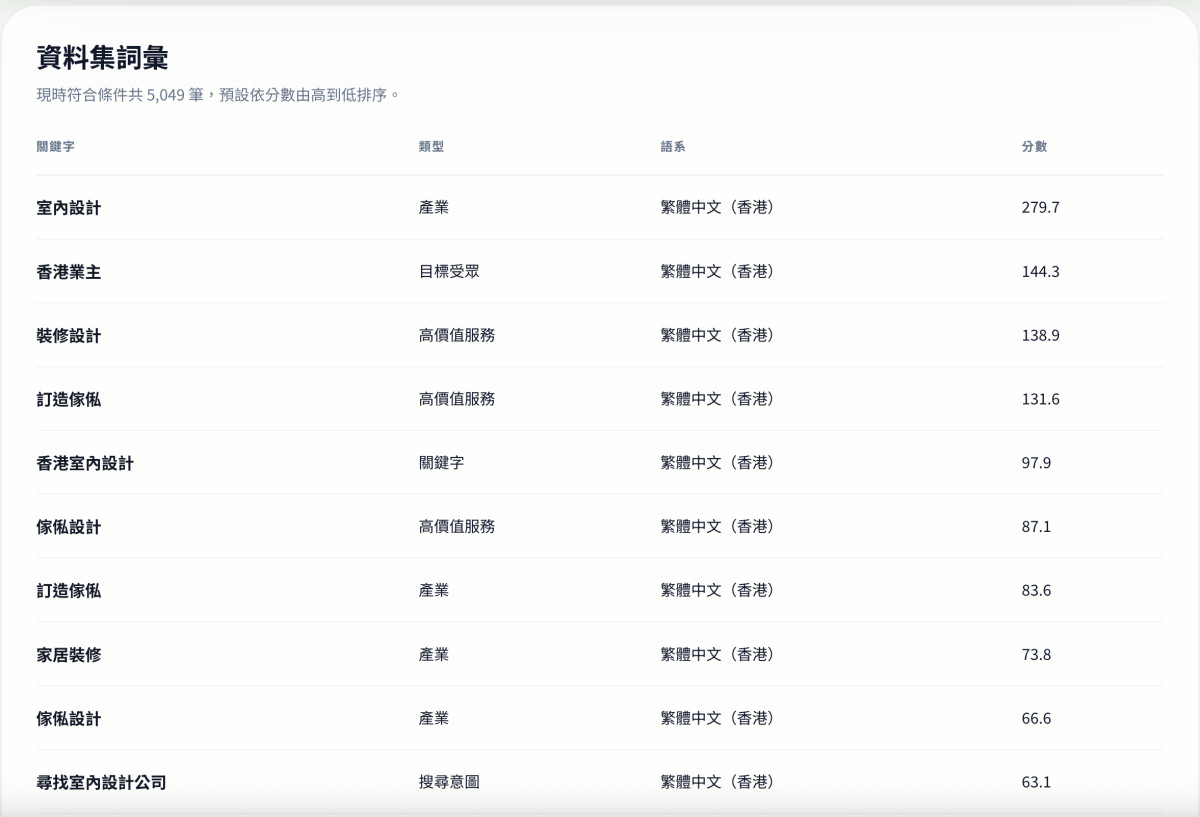Click type 關鍵字 in the 香港室內設計 row
1200x817 pixels.
point(441,462)
